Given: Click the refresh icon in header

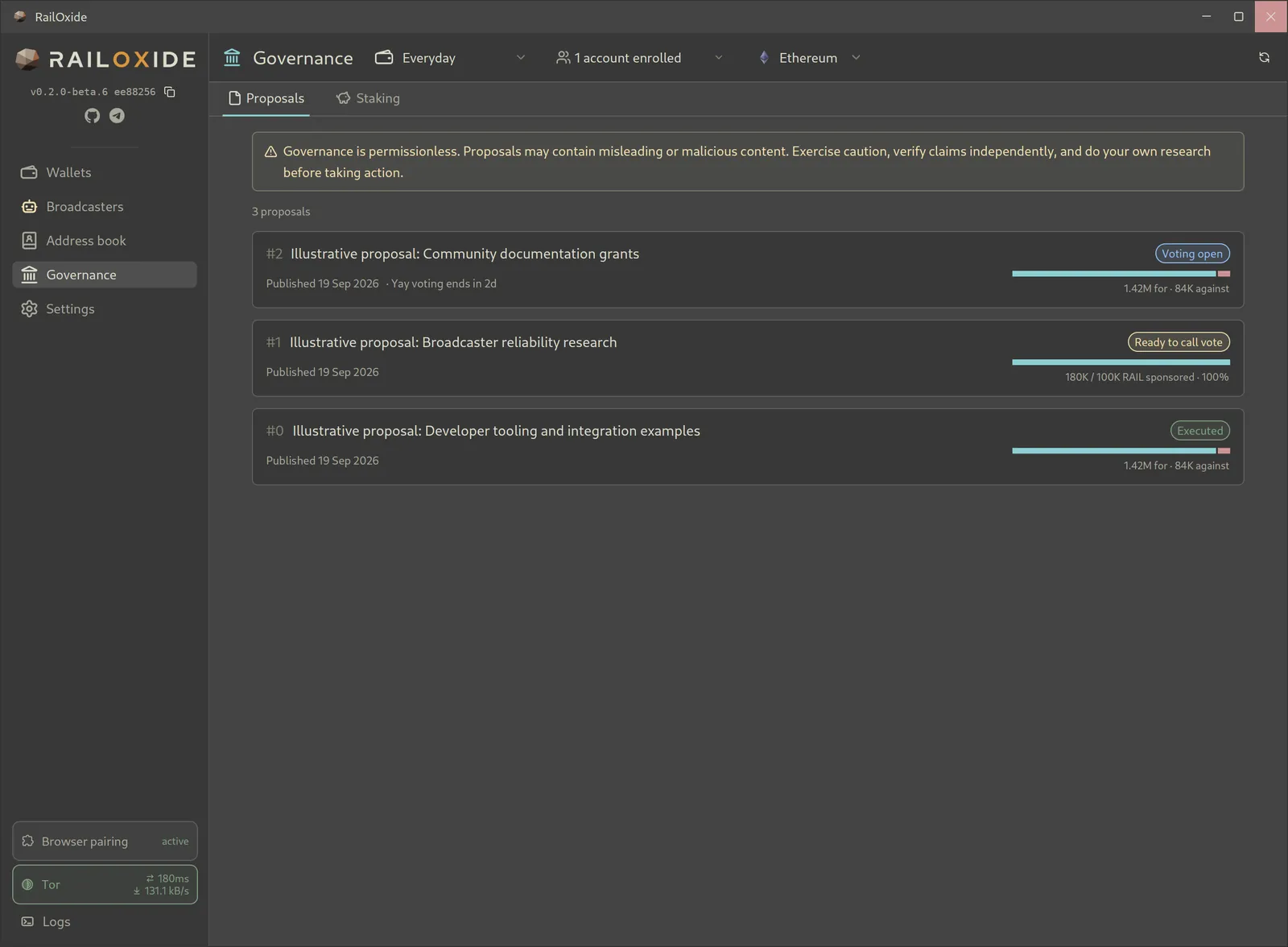Looking at the screenshot, I should pyautogui.click(x=1264, y=57).
